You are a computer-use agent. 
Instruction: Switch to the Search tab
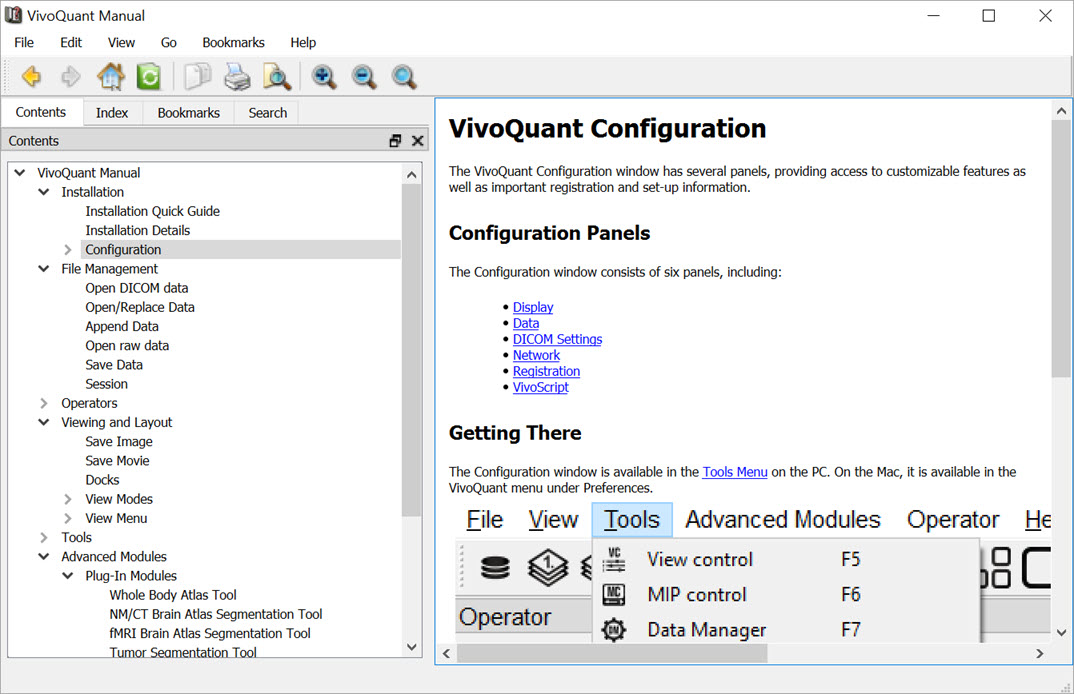267,113
